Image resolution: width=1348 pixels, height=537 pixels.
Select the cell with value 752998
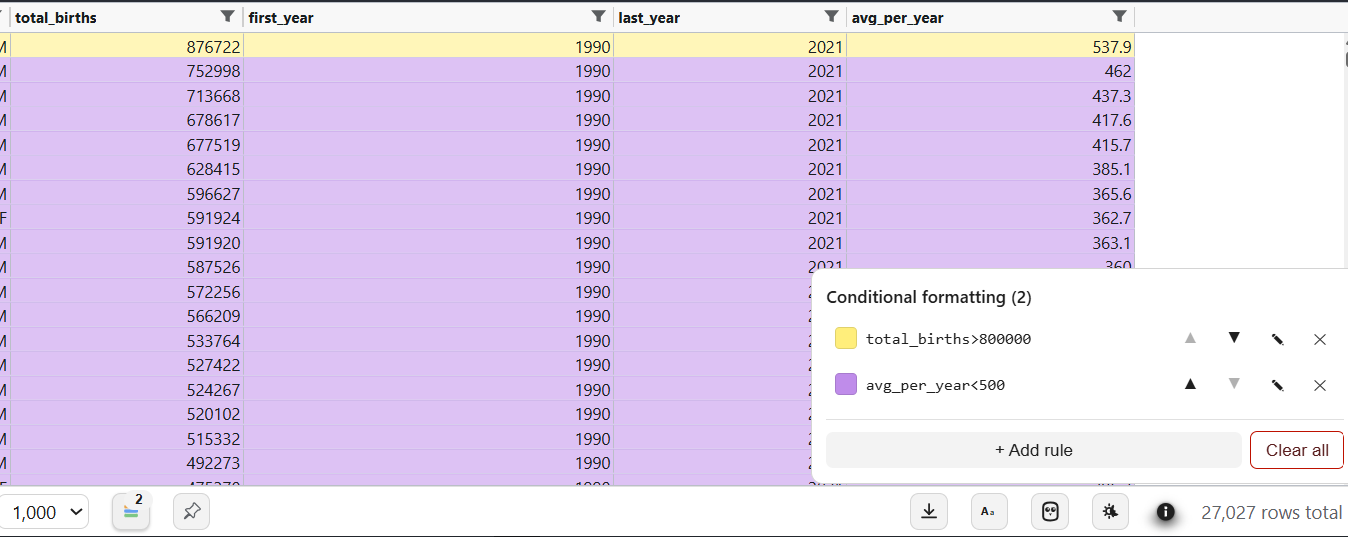(127, 71)
